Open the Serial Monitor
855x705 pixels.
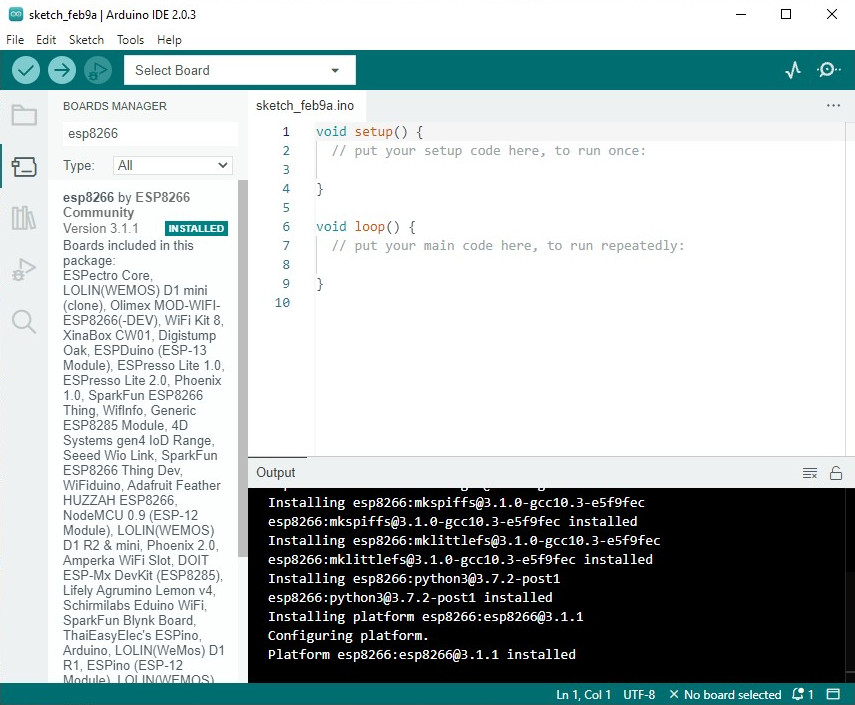tap(828, 70)
